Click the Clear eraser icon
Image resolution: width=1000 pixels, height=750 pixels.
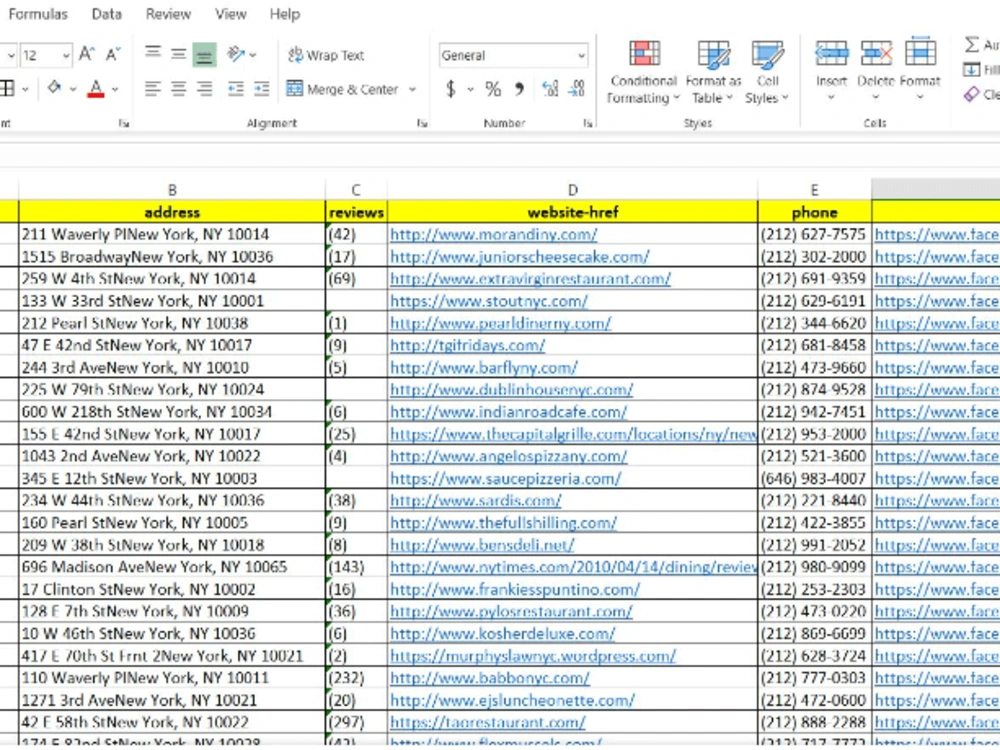[x=971, y=94]
